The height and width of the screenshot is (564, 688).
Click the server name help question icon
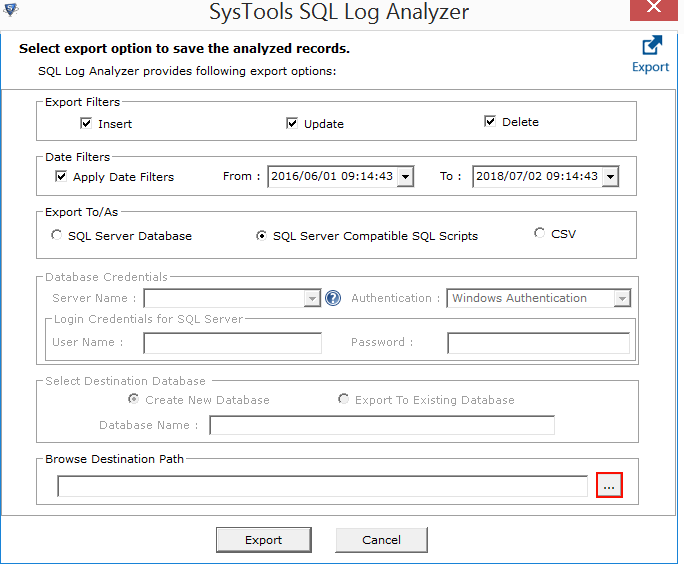click(x=333, y=298)
